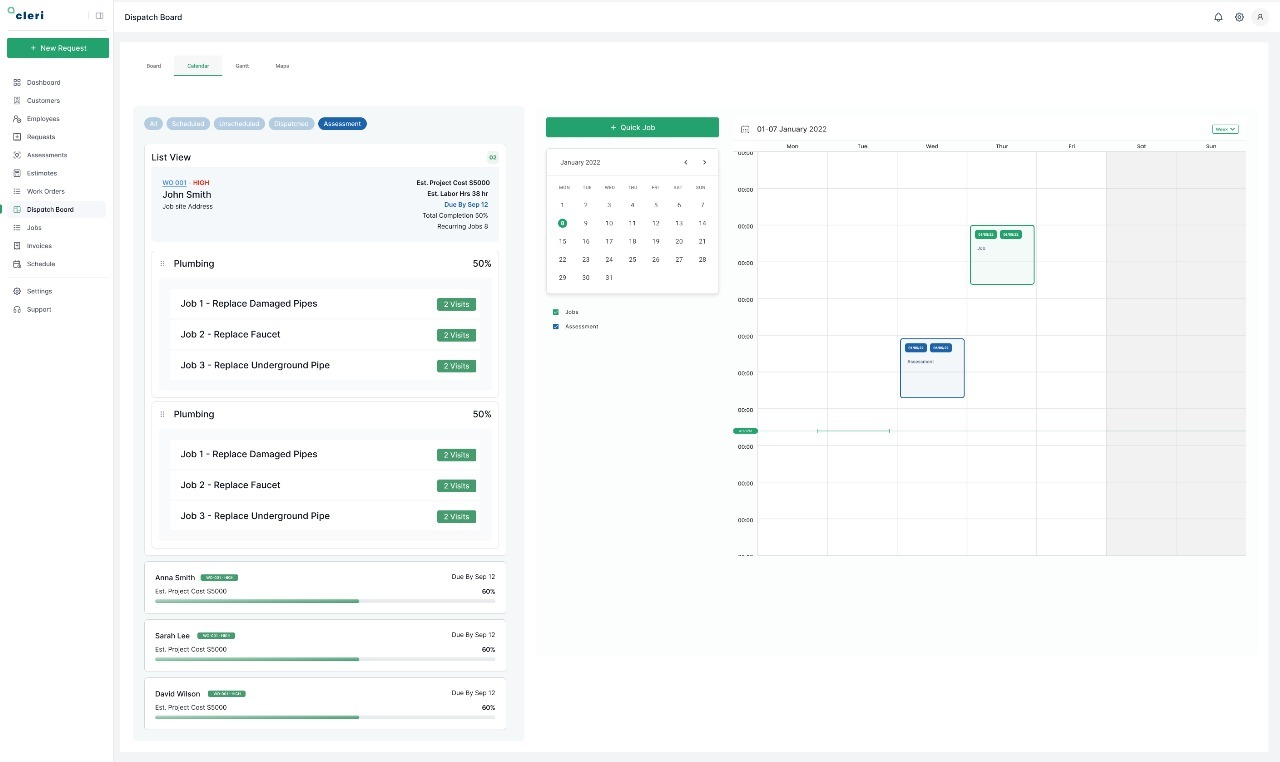Go to previous month in mini calendar
The width and height of the screenshot is (1280, 762).
[685, 162]
